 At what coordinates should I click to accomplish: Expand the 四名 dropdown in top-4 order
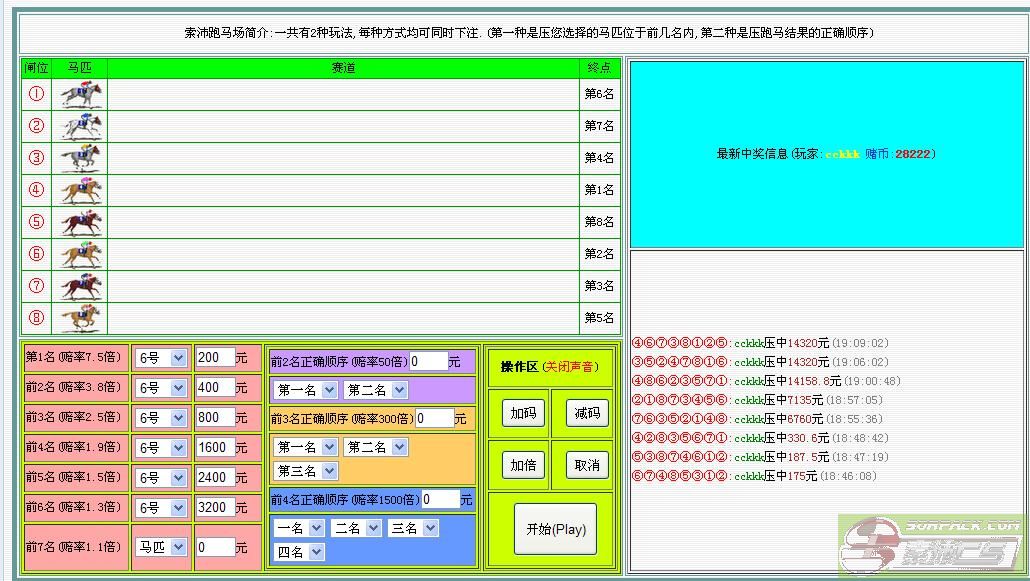coord(300,552)
